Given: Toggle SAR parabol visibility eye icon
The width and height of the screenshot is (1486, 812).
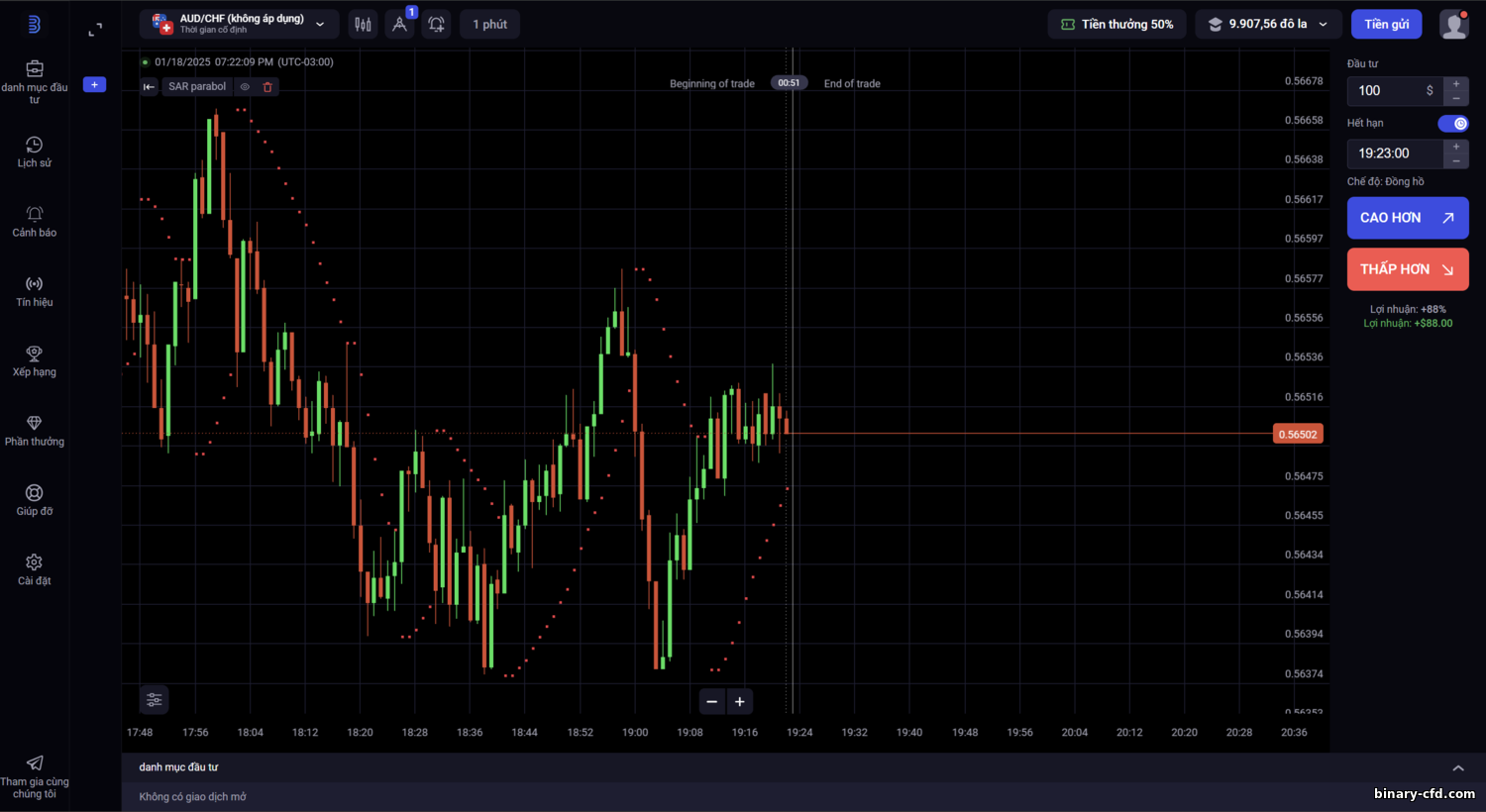Looking at the screenshot, I should tap(245, 87).
